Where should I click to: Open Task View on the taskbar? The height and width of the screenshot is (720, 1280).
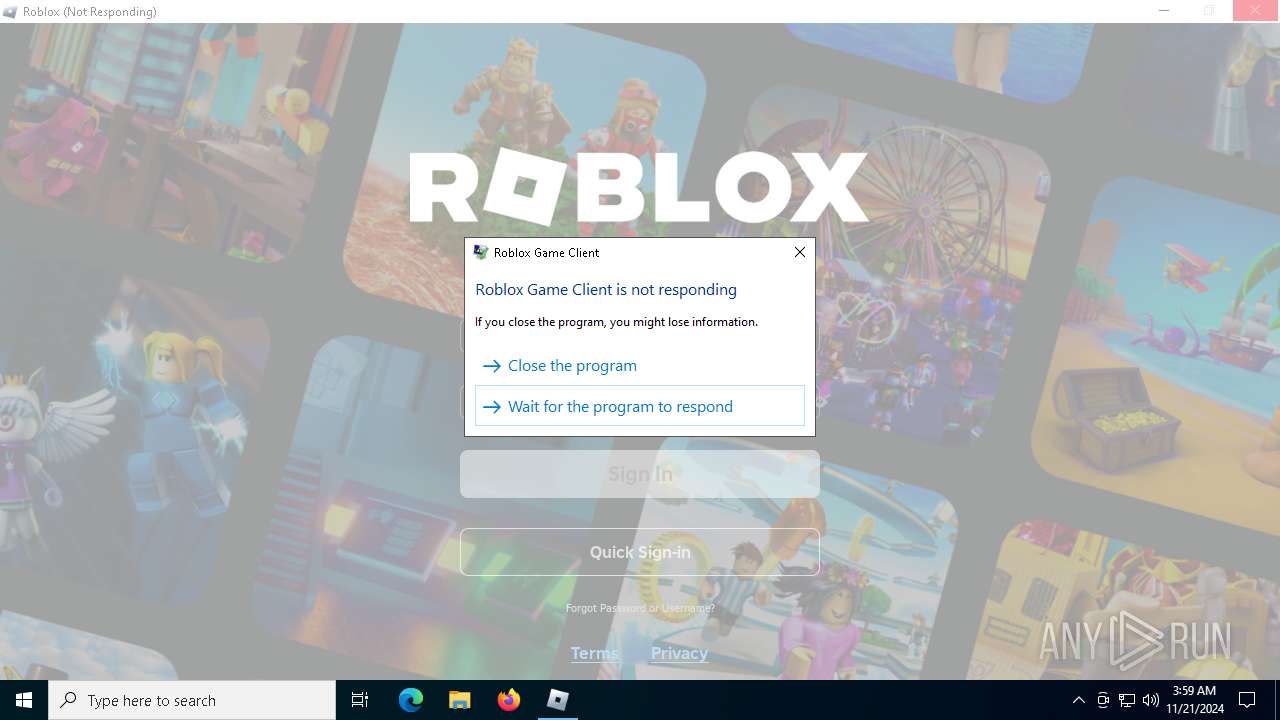coord(360,700)
